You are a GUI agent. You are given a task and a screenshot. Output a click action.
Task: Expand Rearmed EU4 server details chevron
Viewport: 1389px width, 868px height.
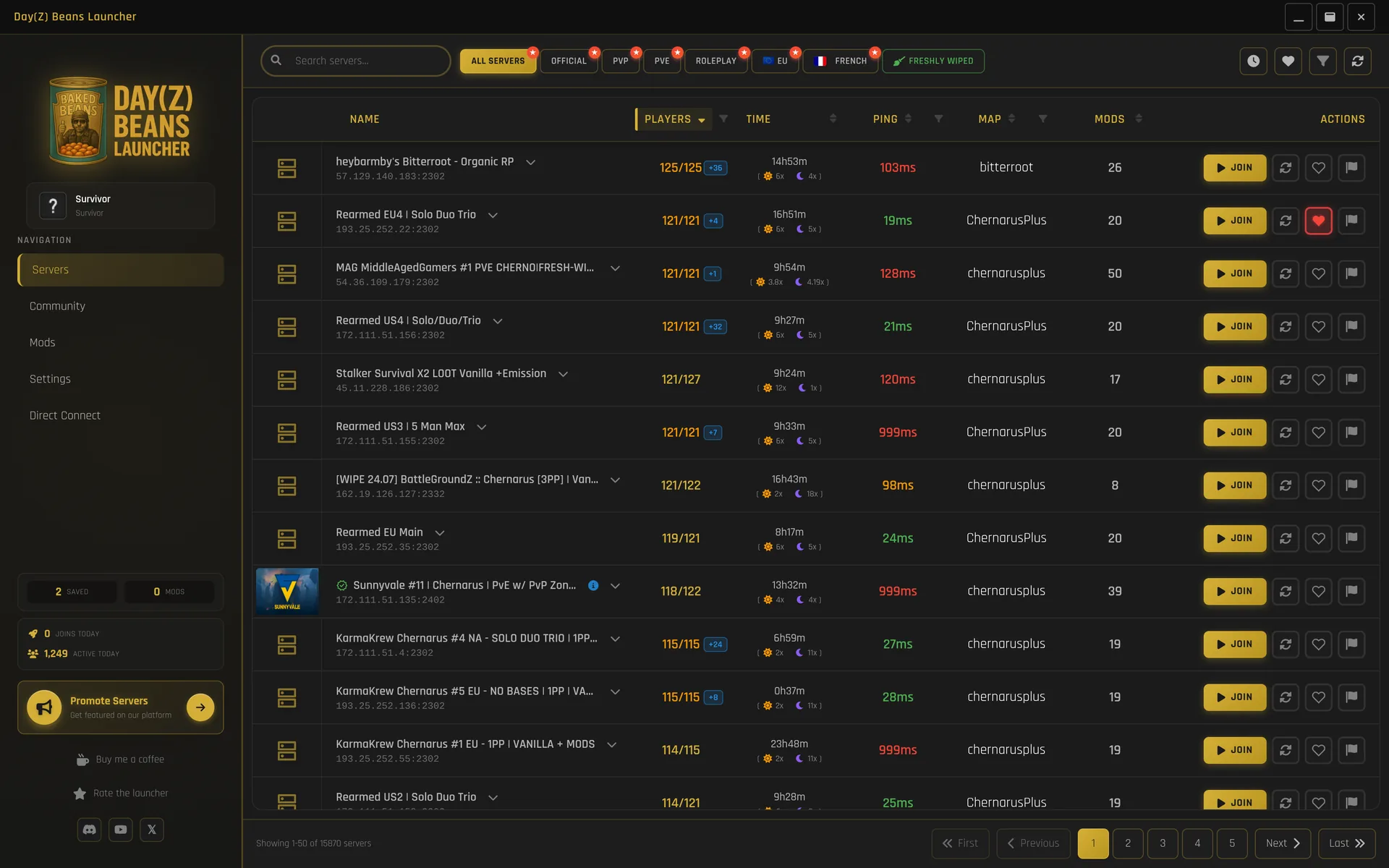493,215
